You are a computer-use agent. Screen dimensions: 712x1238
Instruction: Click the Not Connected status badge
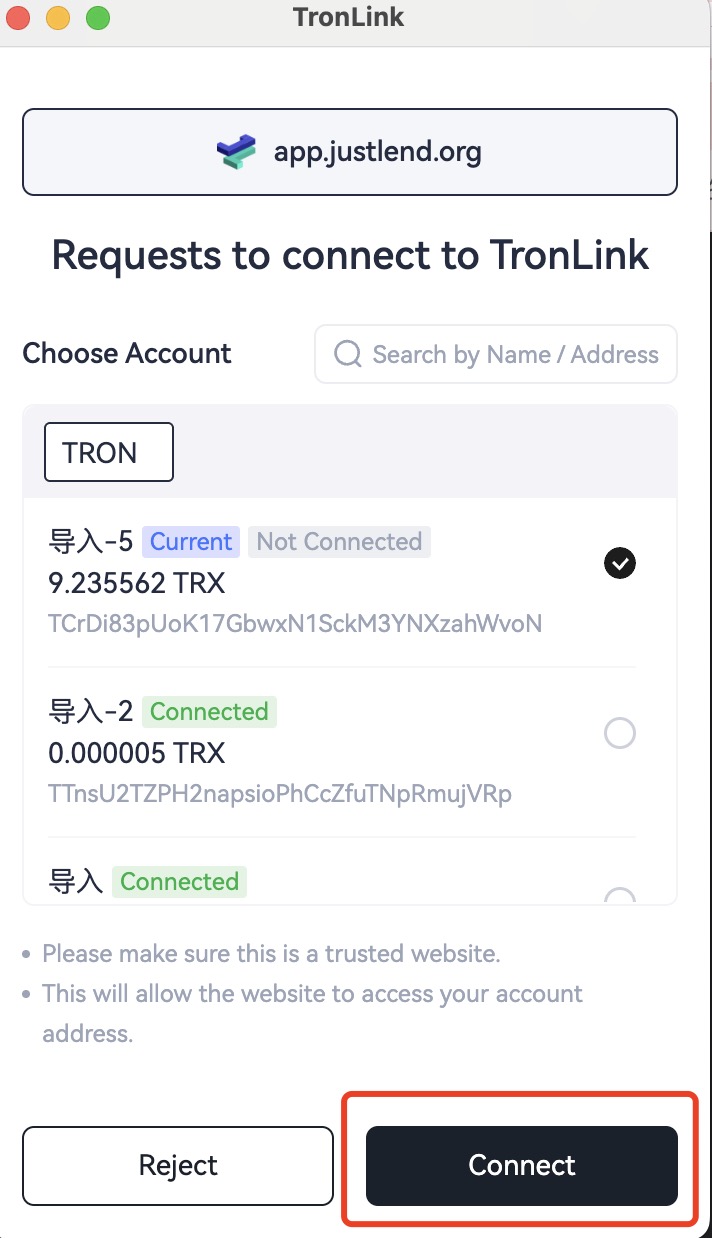tap(339, 542)
